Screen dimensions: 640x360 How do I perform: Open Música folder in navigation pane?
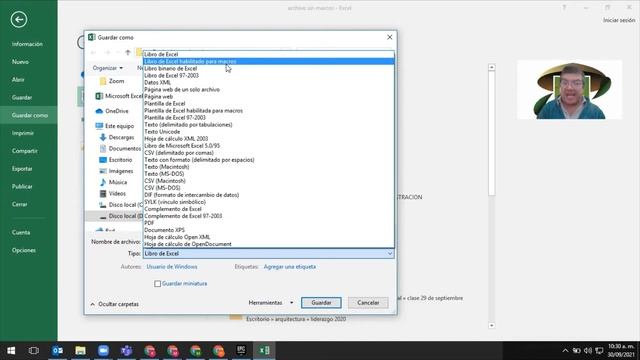tap(113, 182)
